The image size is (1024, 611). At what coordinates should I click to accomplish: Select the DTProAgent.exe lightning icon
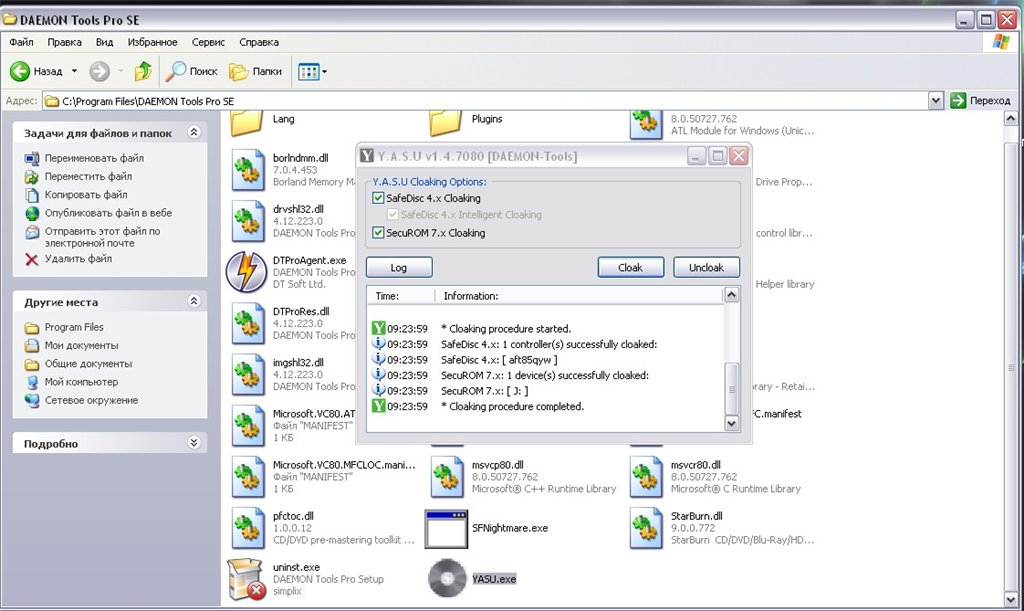246,272
